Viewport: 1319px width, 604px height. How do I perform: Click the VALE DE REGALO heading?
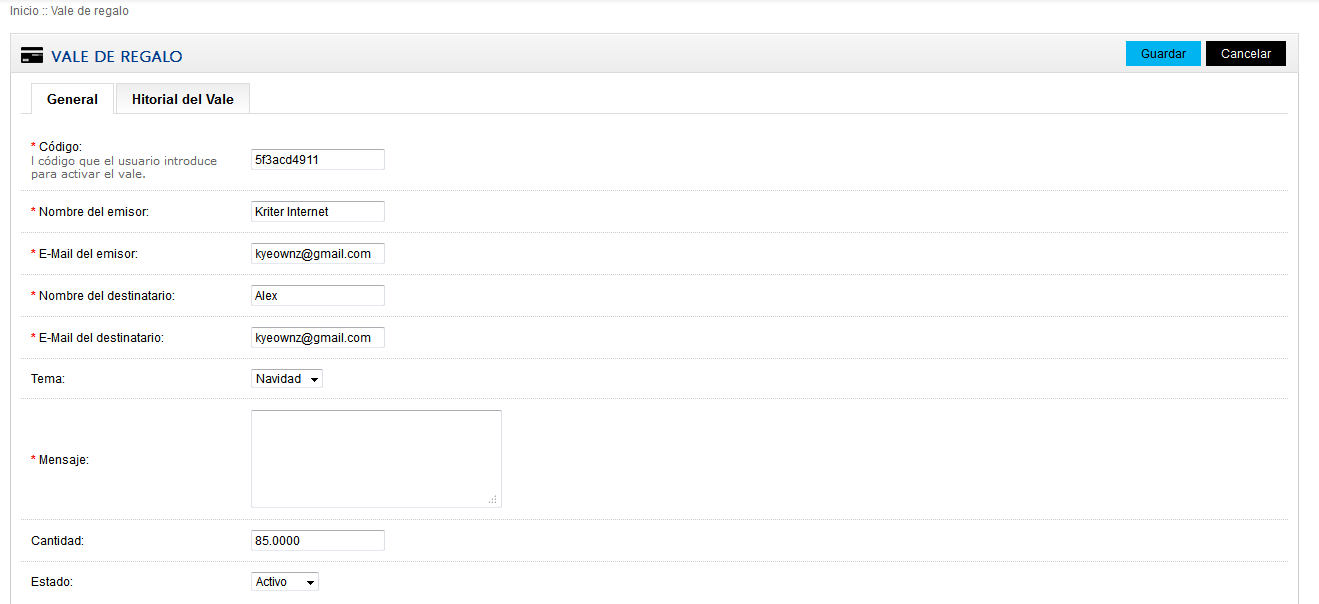click(117, 57)
